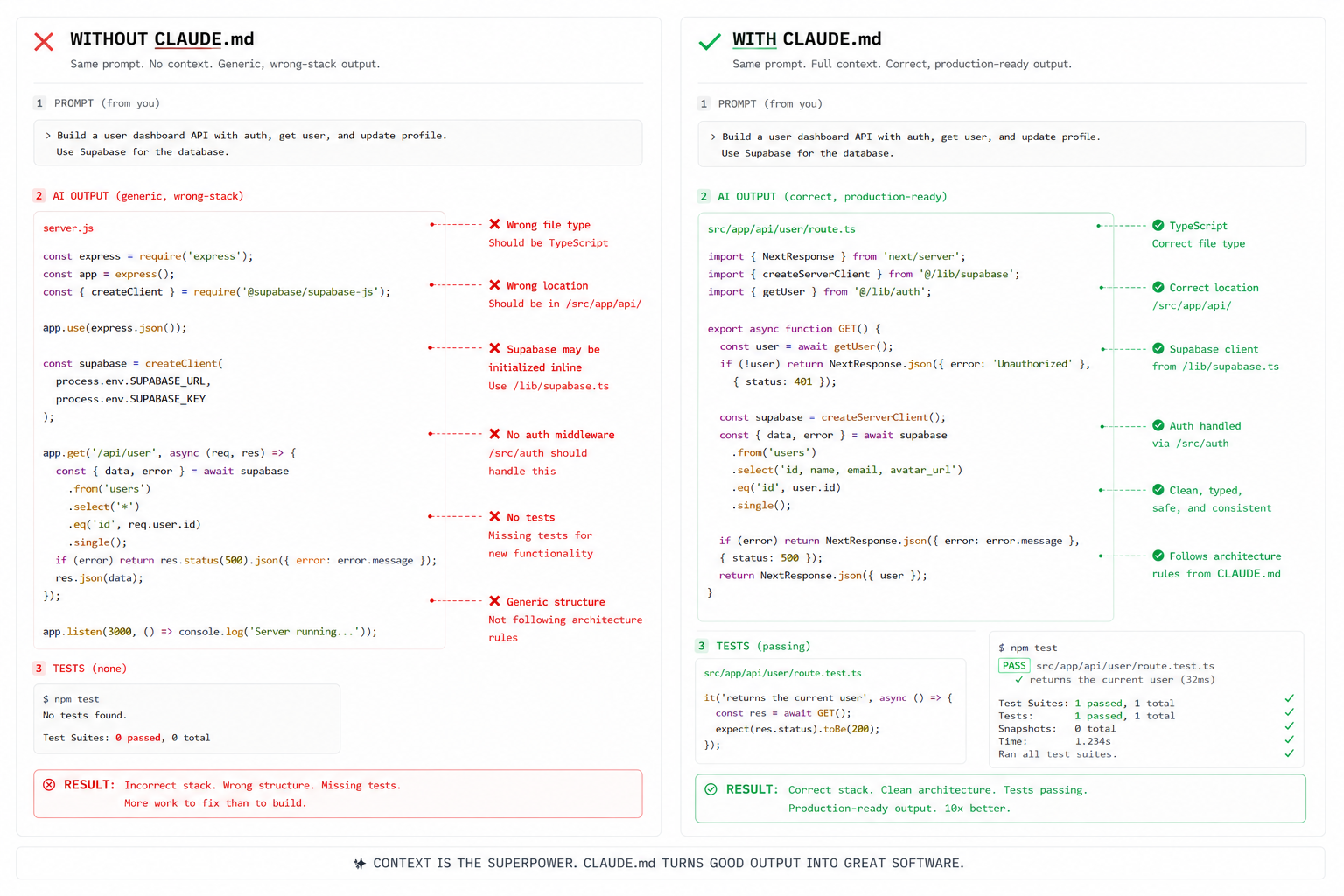Click the src/app/api/user/route.test.ts file title
1344x896 pixels.
(782, 673)
